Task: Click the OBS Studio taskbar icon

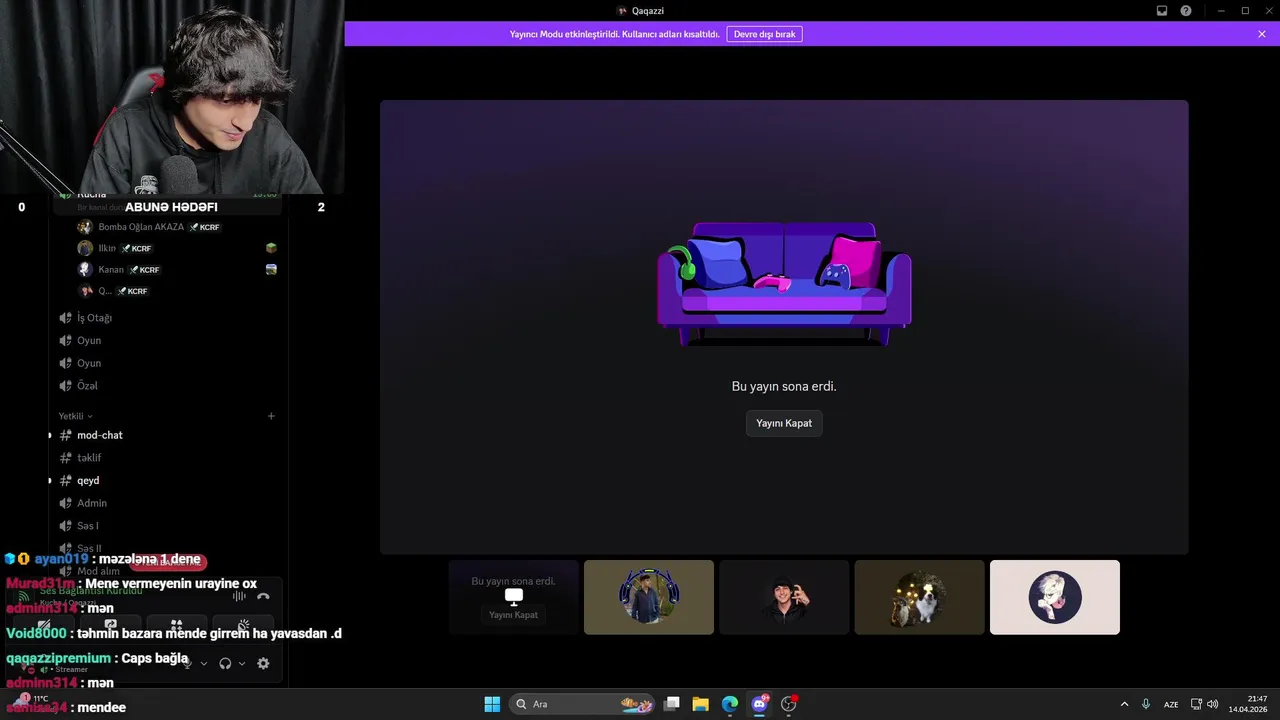Action: pyautogui.click(x=788, y=704)
